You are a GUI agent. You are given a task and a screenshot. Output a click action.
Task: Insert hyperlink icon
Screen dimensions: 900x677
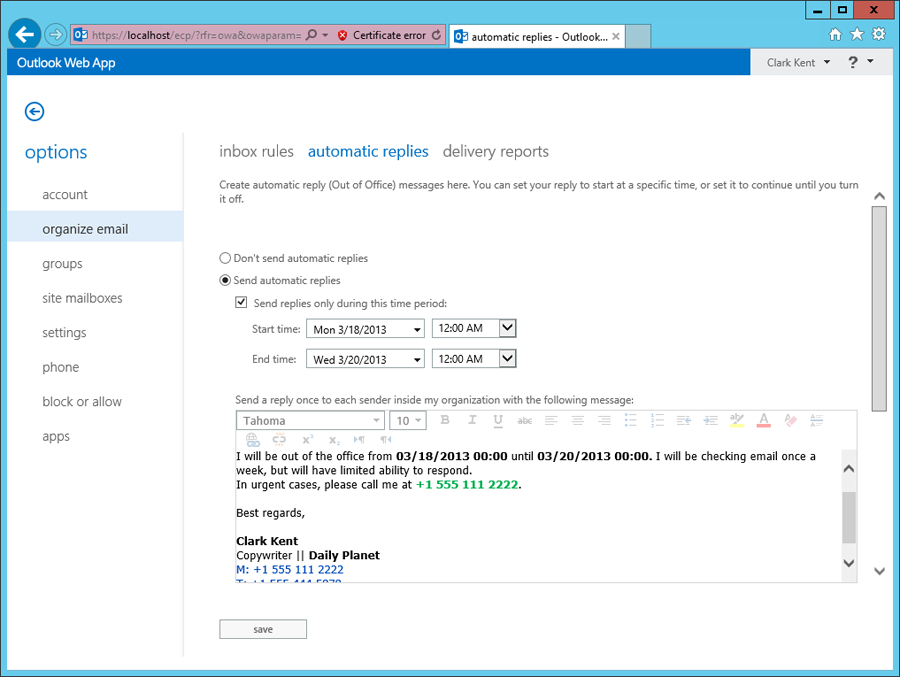tap(253, 440)
